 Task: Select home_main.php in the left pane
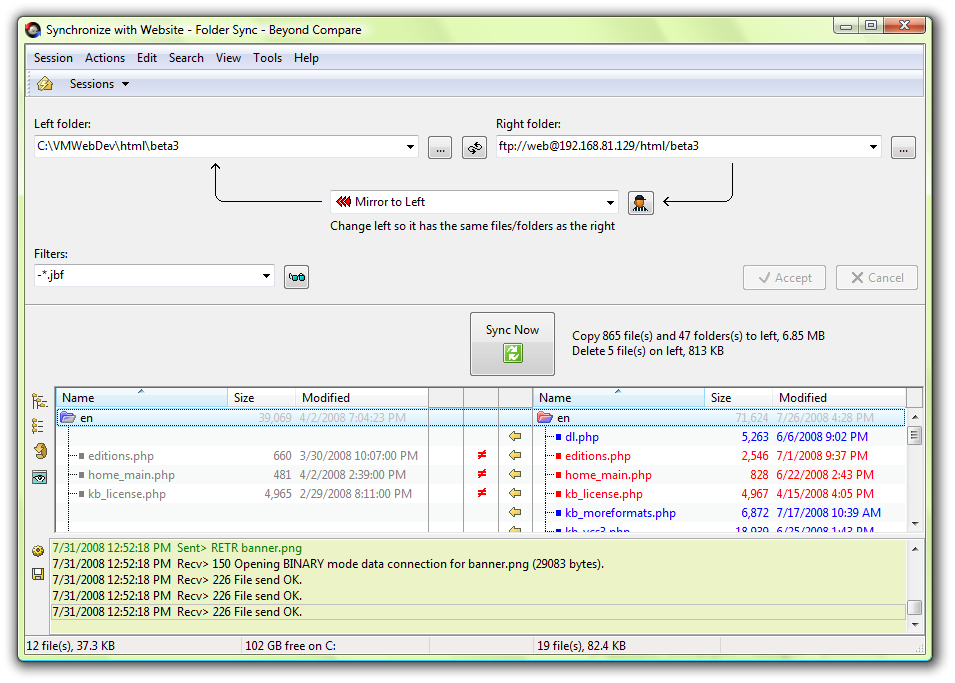[x=131, y=475]
